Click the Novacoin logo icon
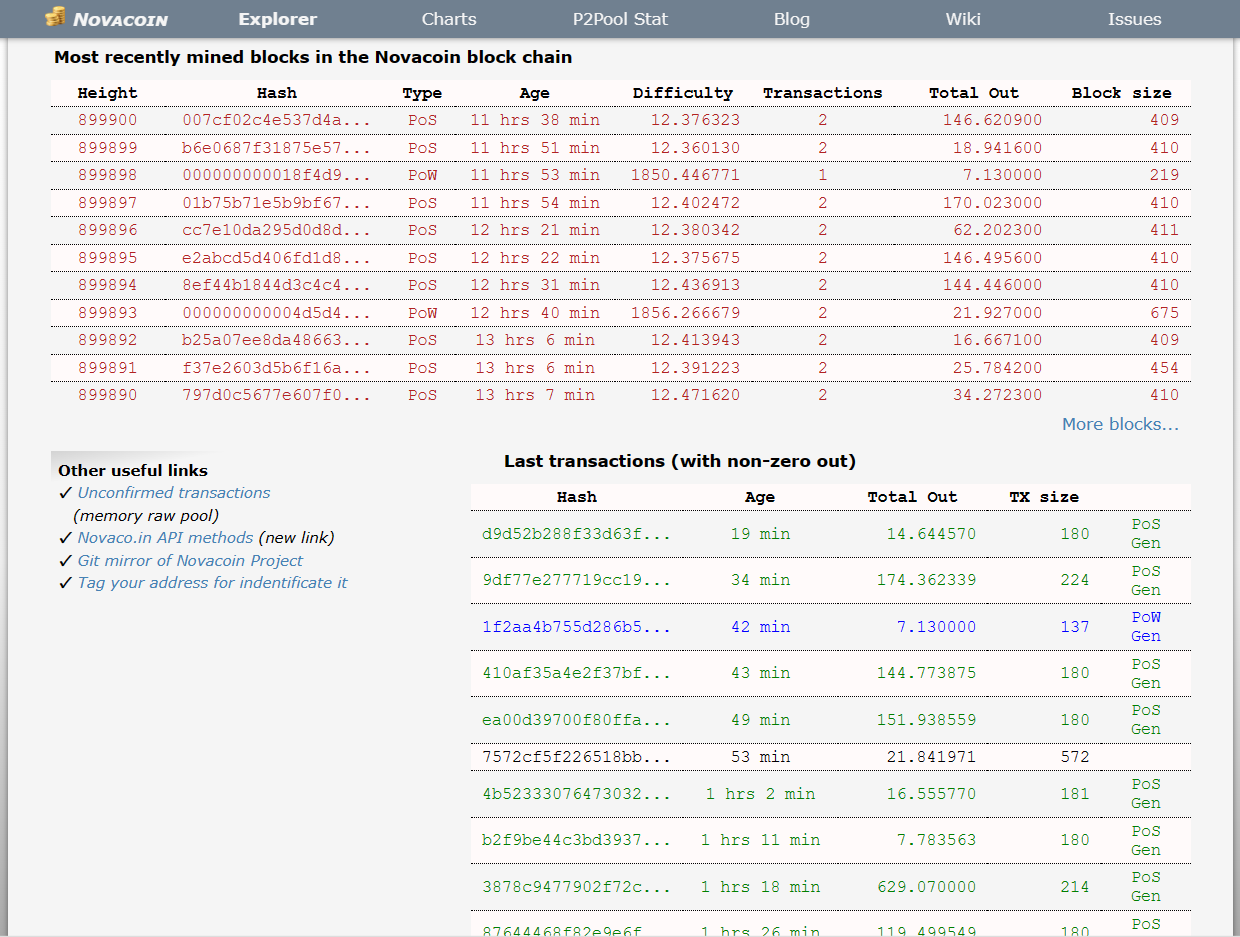This screenshot has width=1240, height=937. pos(55,17)
